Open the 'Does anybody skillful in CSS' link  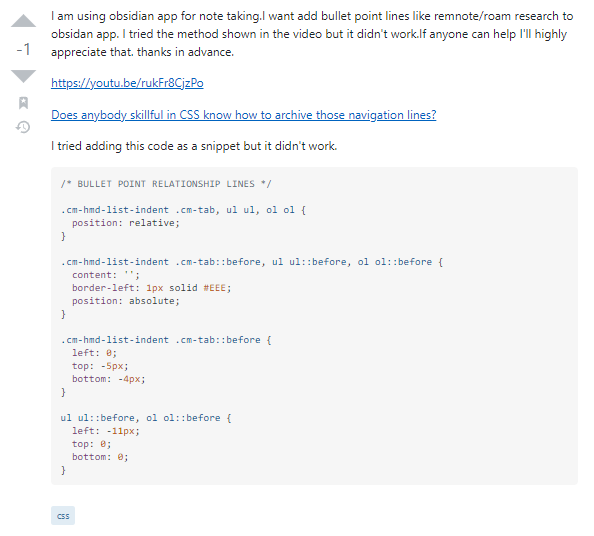coord(244,115)
